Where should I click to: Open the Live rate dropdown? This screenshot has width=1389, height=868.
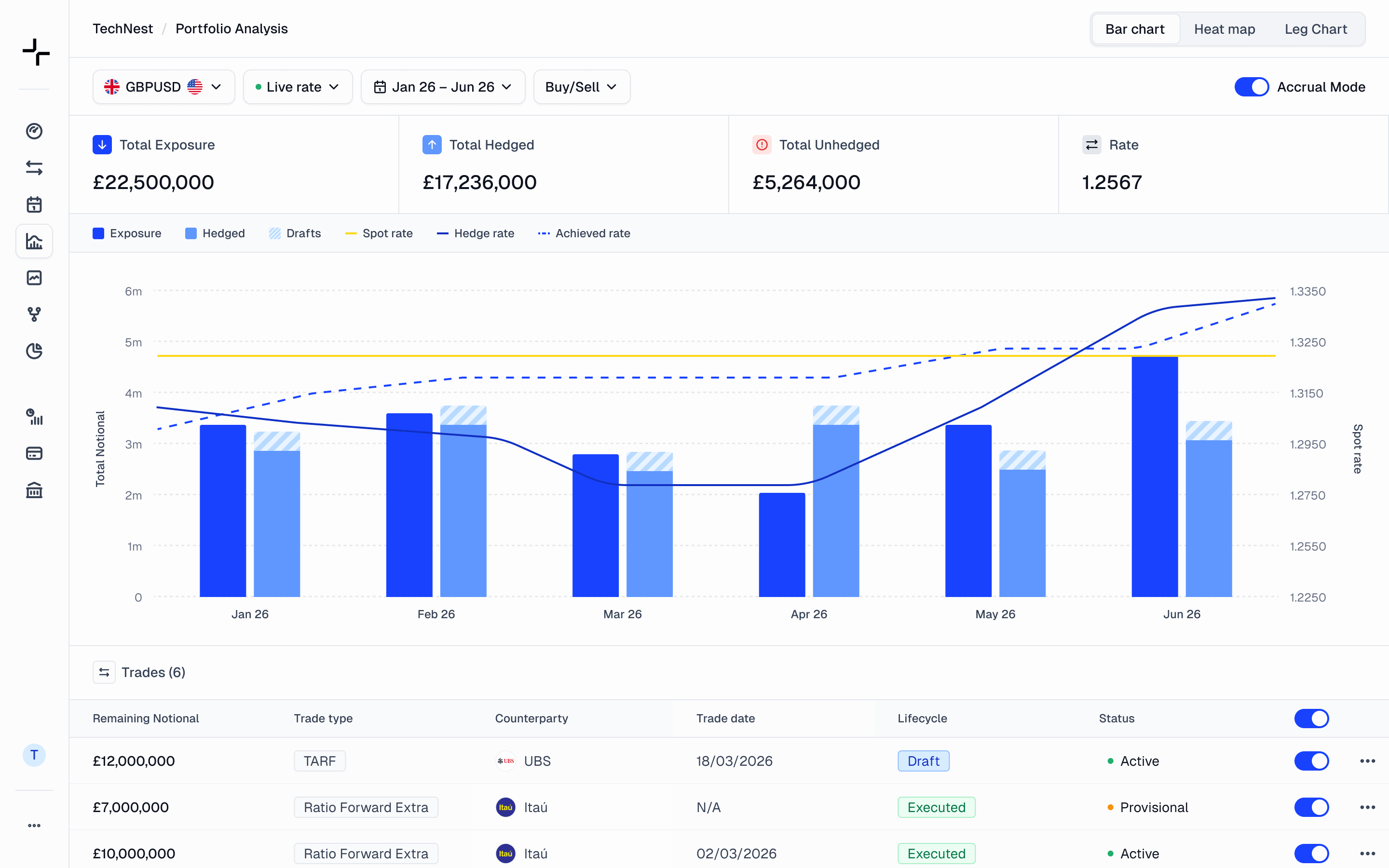click(297, 87)
